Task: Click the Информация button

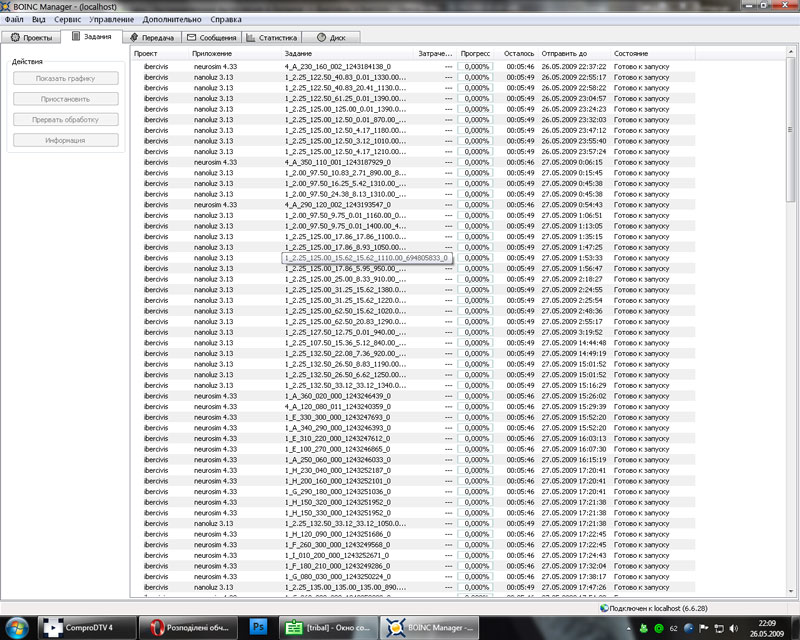Action: 66,140
